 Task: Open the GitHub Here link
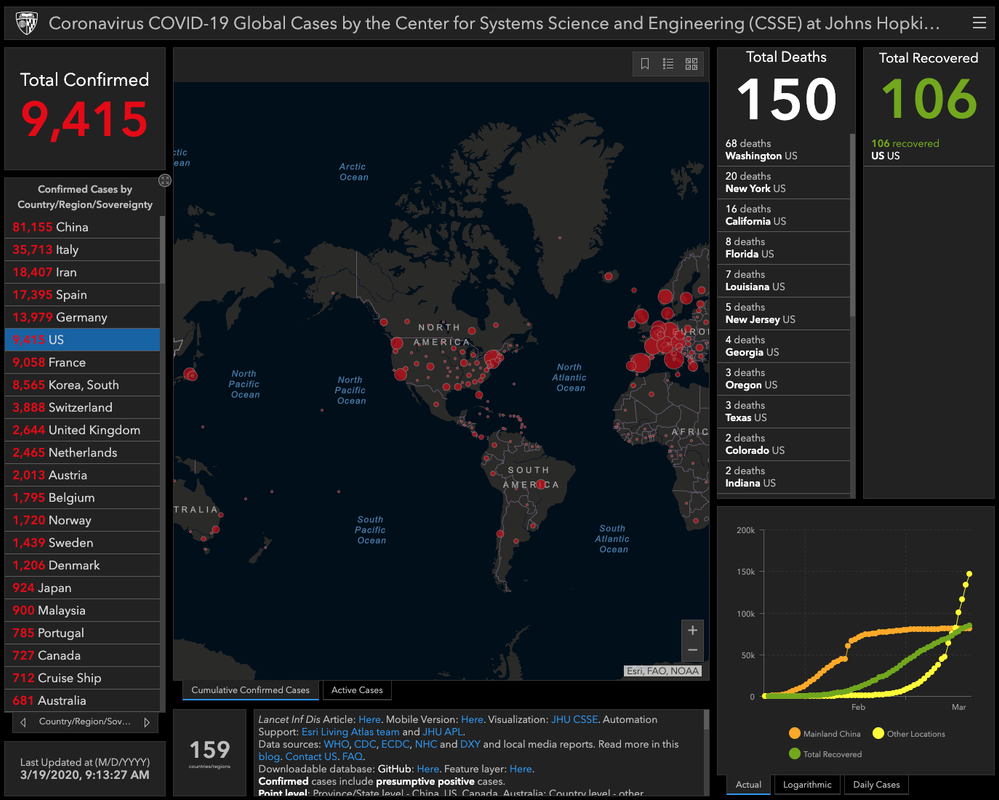click(x=428, y=769)
